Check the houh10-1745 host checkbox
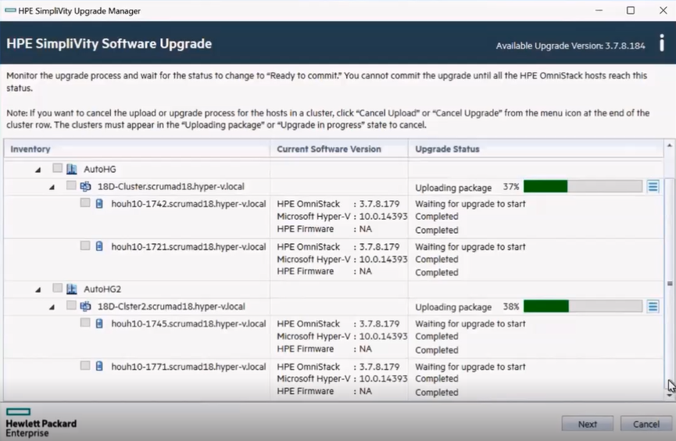The width and height of the screenshot is (676, 441). [x=85, y=322]
